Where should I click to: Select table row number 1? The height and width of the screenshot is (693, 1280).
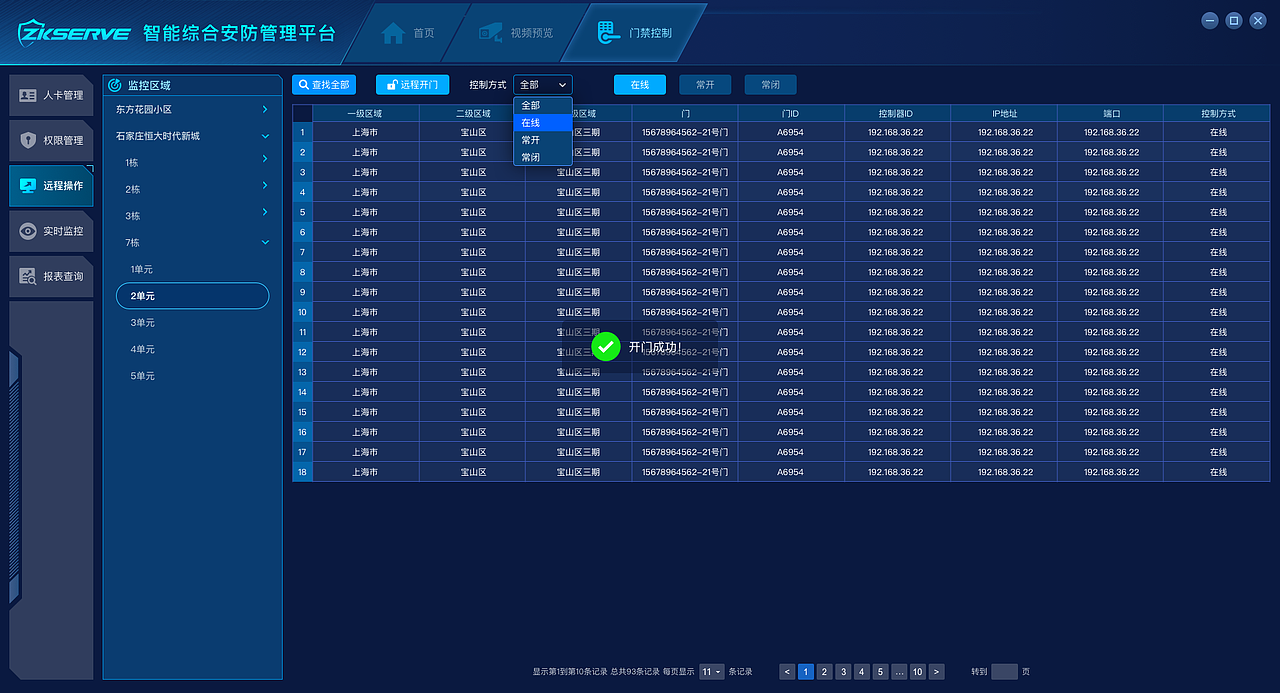[781, 132]
